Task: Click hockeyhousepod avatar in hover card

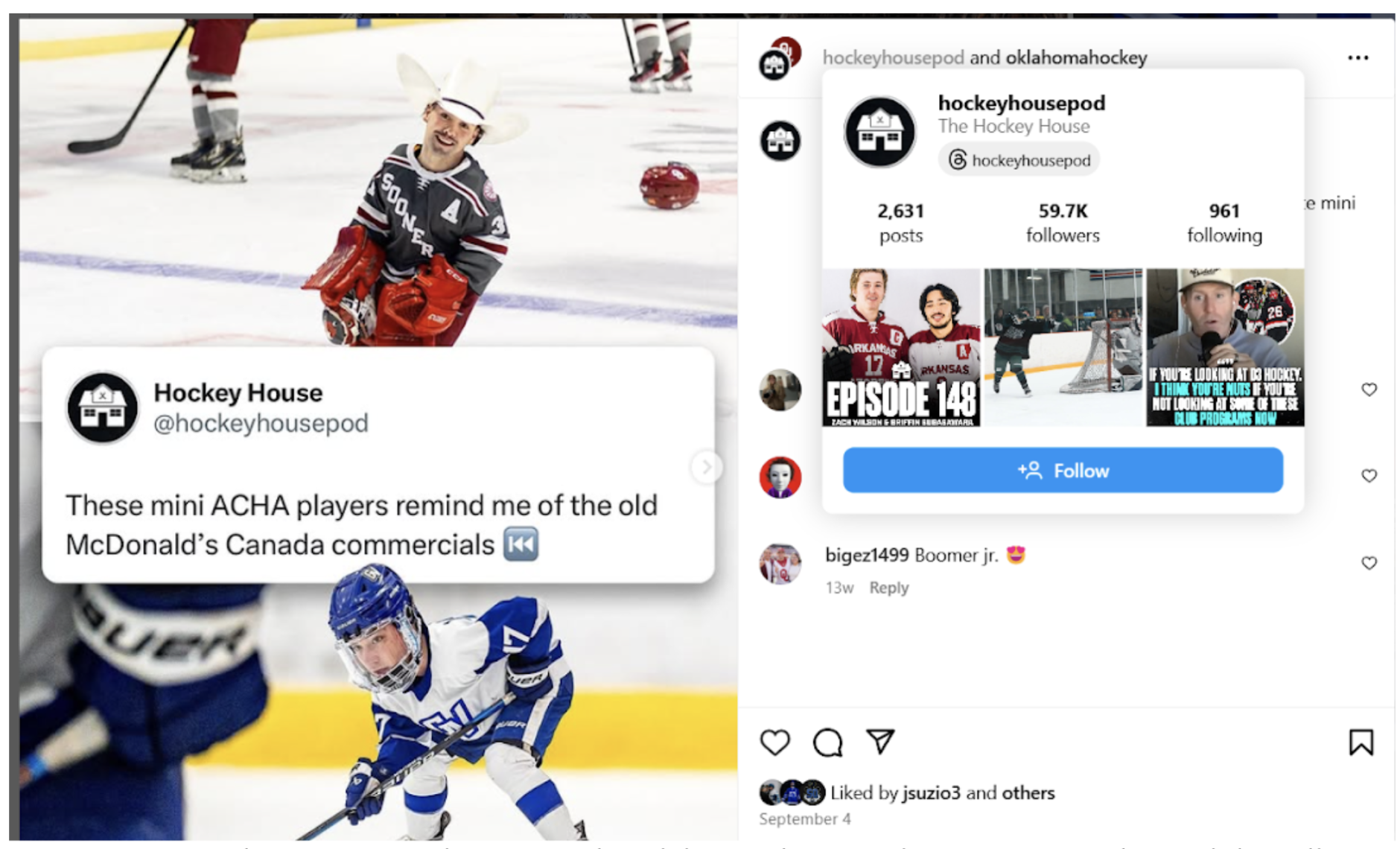Action: coord(879,133)
